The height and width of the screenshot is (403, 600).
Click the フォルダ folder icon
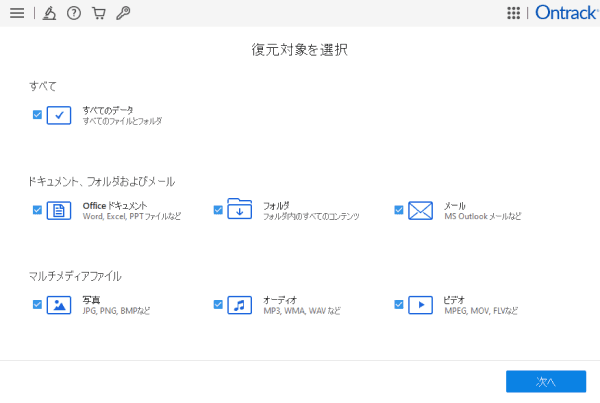tap(240, 209)
